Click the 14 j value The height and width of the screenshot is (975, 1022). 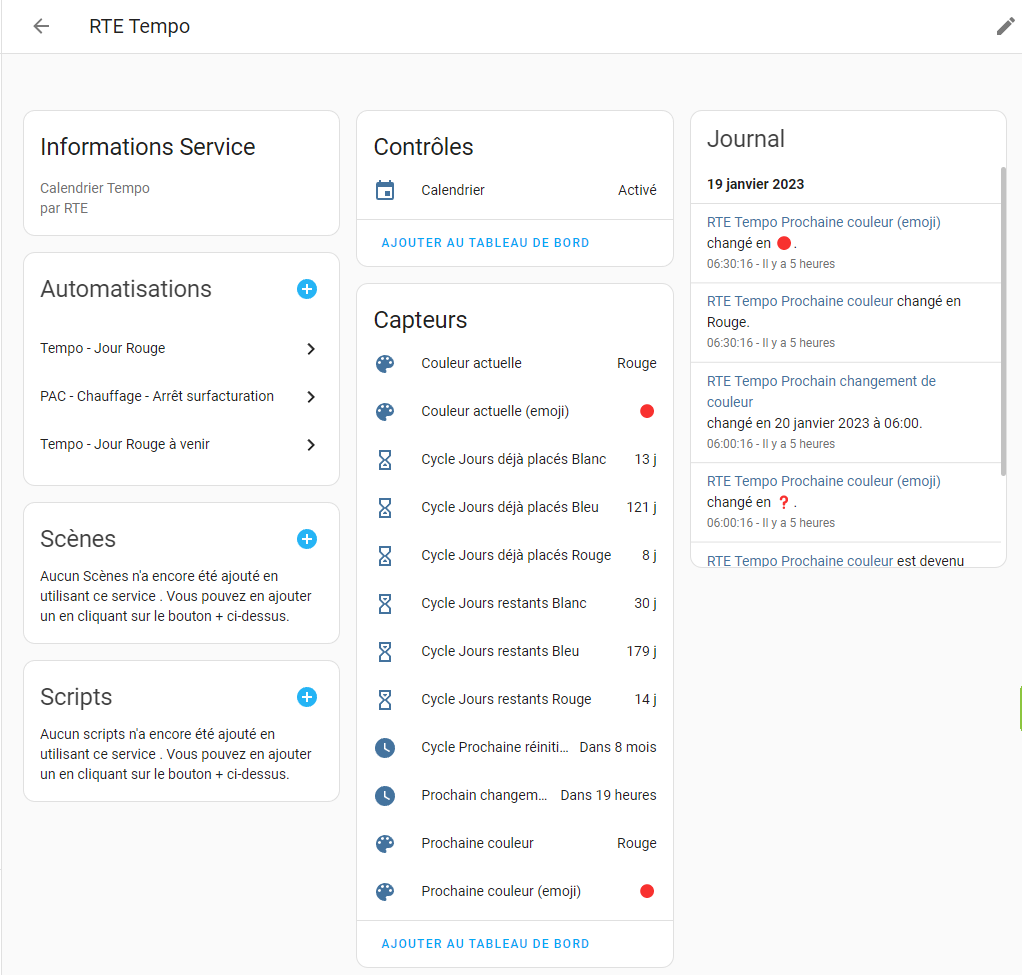[x=645, y=699]
